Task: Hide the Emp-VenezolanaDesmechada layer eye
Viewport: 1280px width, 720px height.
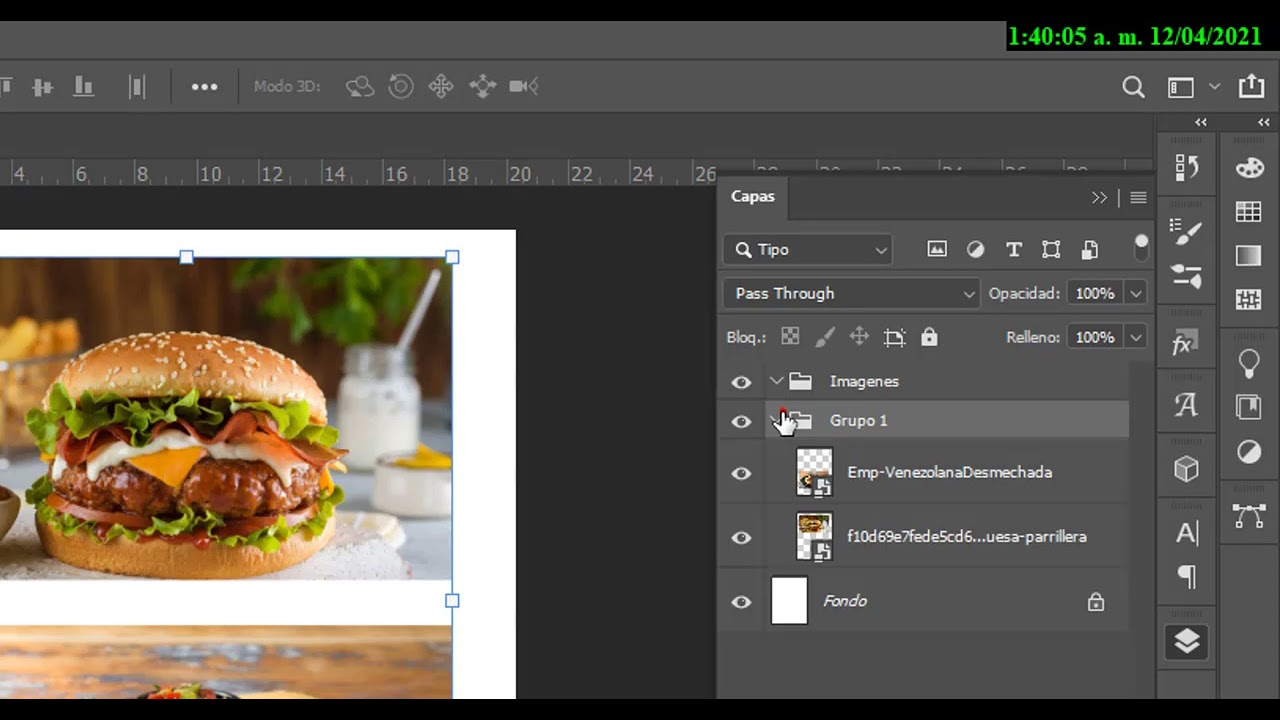Action: pos(741,473)
